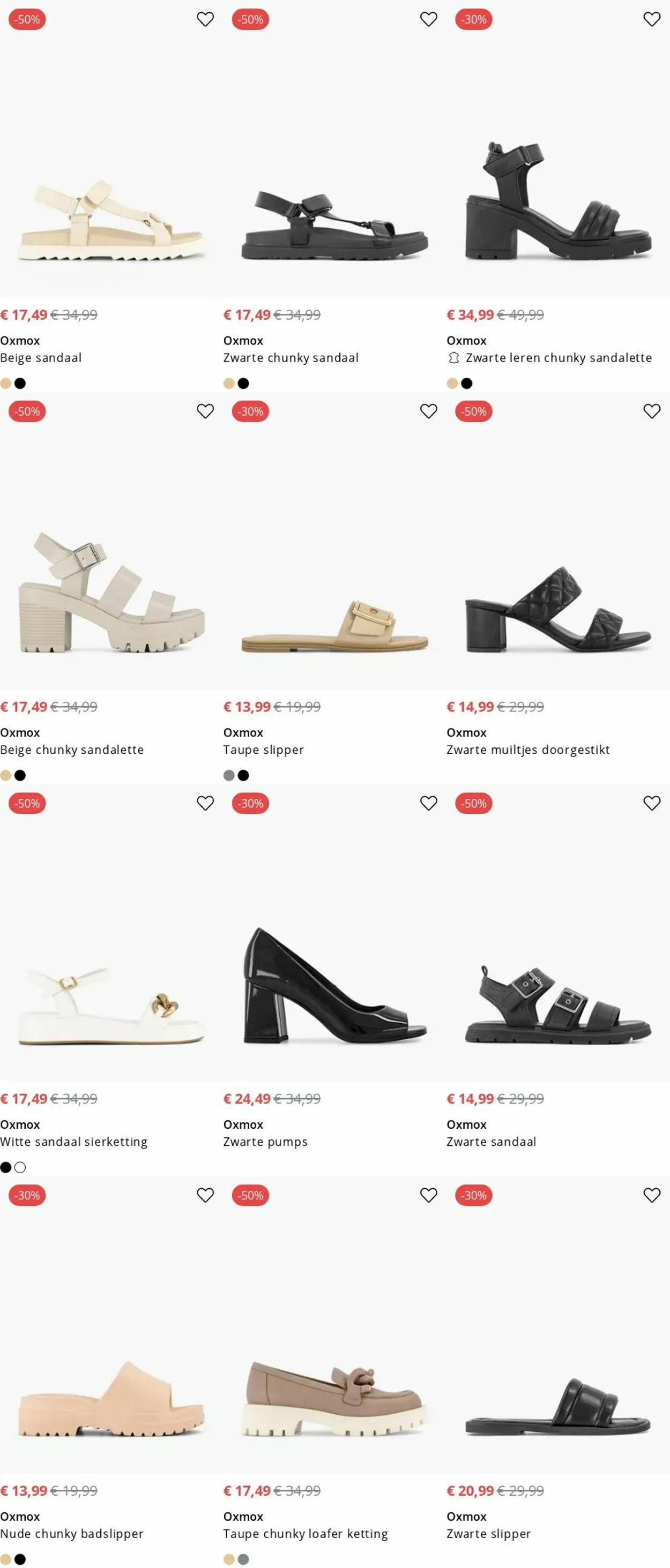Wishlist the Taupe slipper using heart
Image resolution: width=670 pixels, height=1568 pixels.
(428, 411)
